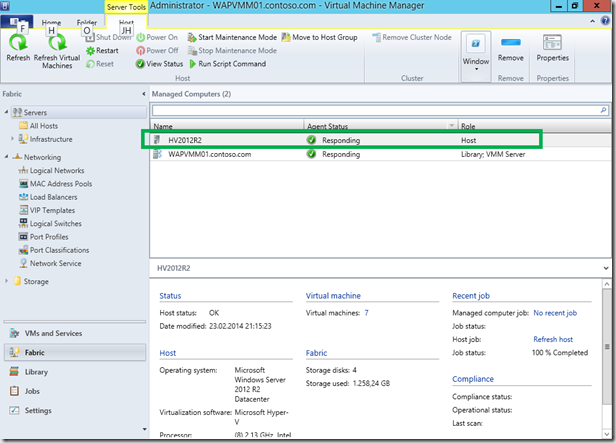Select Infrastructure in the tree
This screenshot has height=443, width=616.
click(46, 139)
